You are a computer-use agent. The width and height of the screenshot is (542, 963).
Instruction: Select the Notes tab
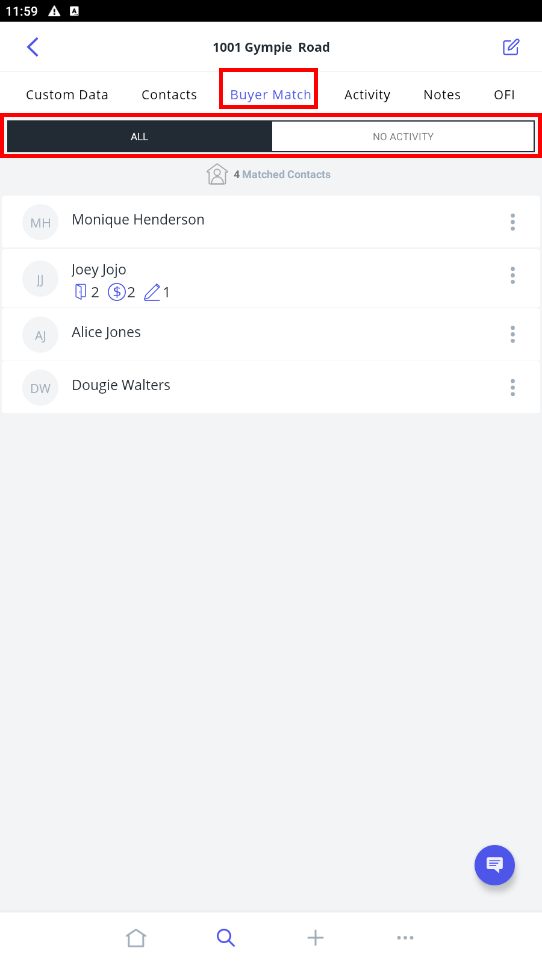coord(442,95)
